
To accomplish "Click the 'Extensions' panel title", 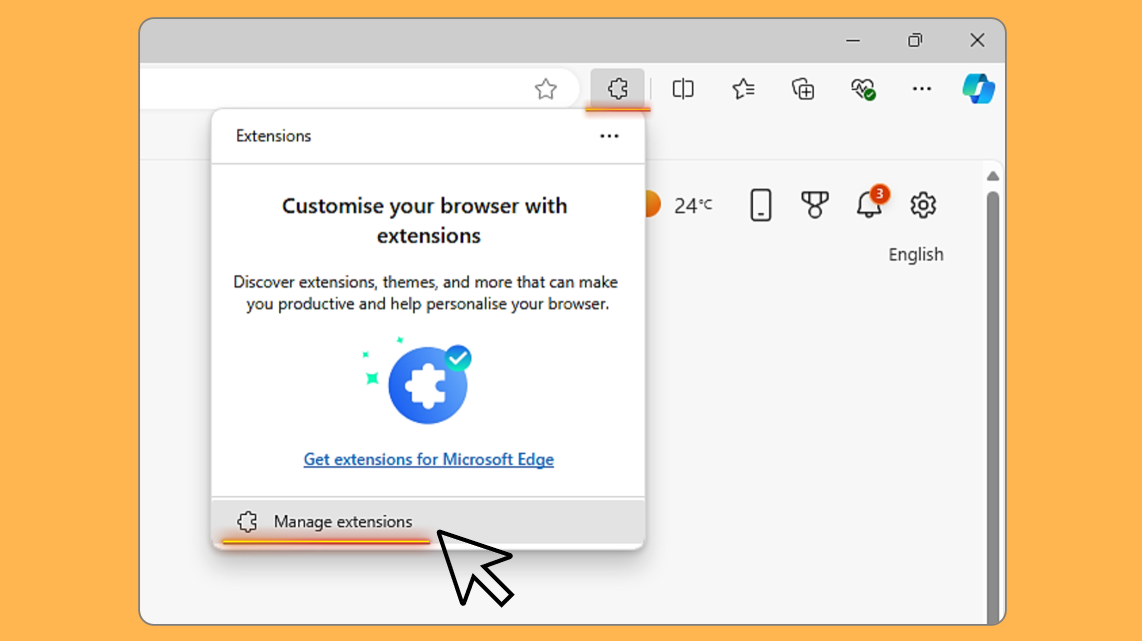I will point(273,136).
